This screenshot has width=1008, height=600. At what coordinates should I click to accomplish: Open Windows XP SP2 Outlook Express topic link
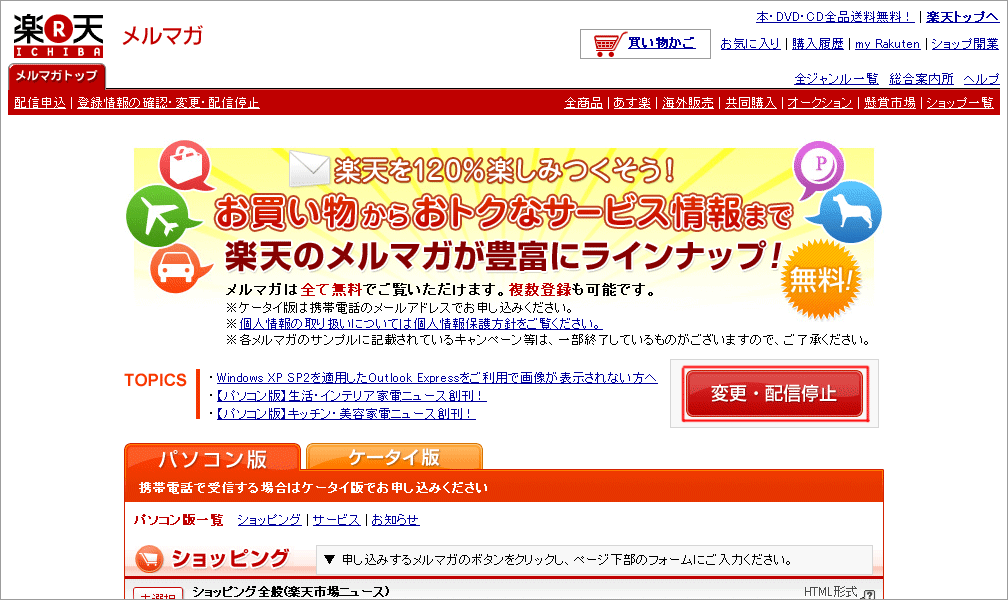click(x=436, y=377)
